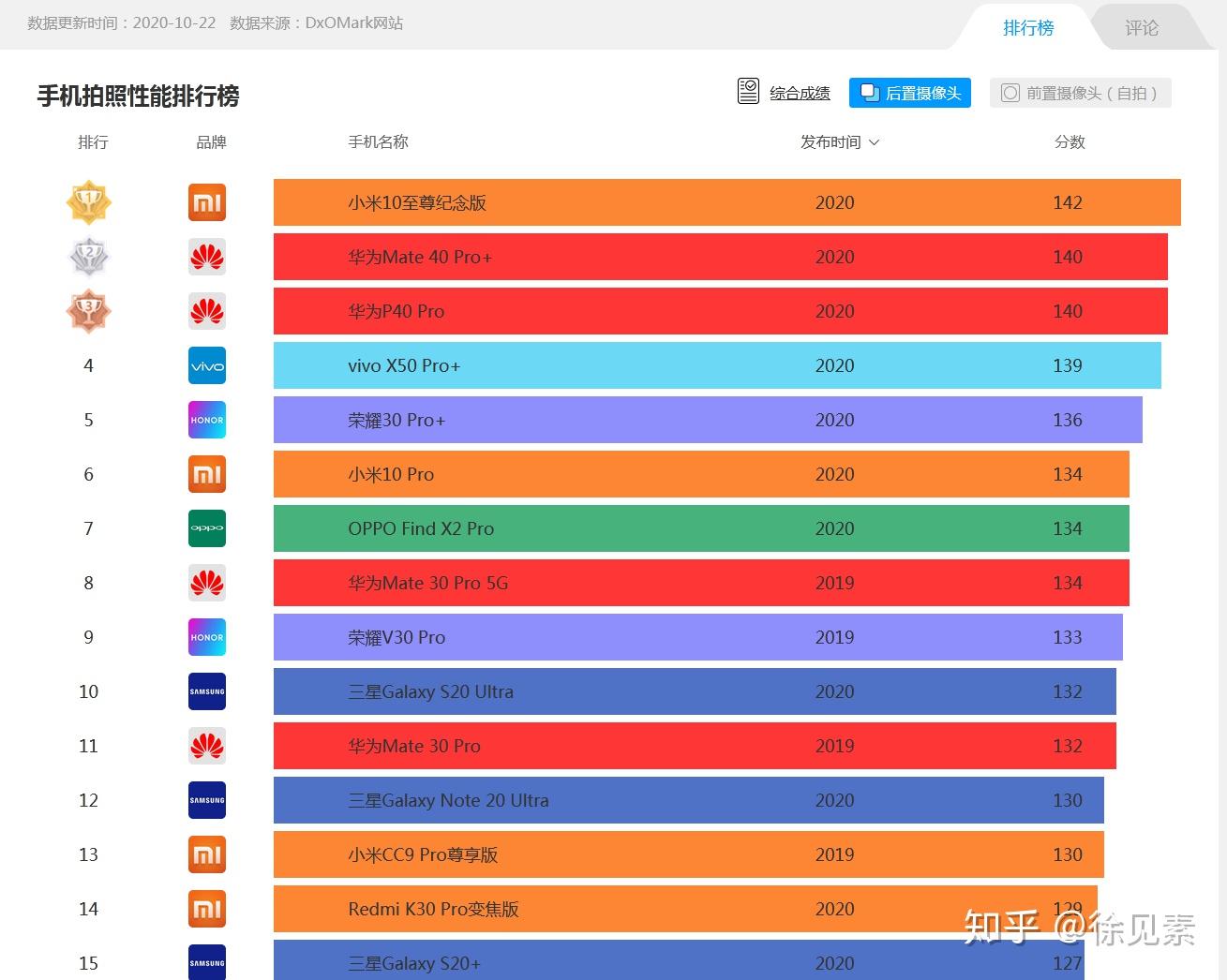
Task: Click Xiaomi logo beside 小米10 Pro
Action: tap(207, 474)
